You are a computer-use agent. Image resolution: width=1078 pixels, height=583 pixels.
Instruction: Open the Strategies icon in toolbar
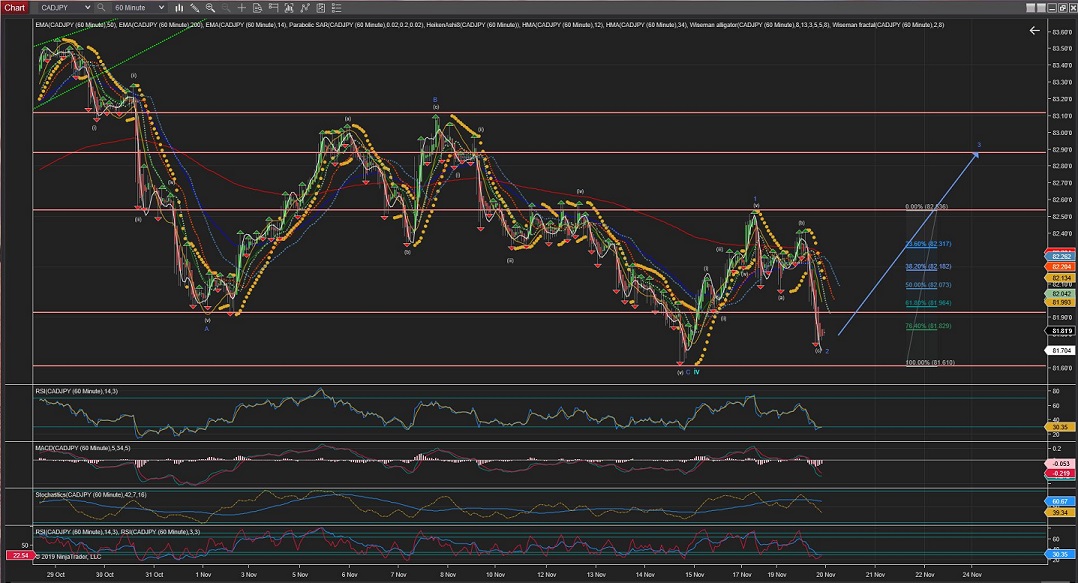[x=305, y=8]
